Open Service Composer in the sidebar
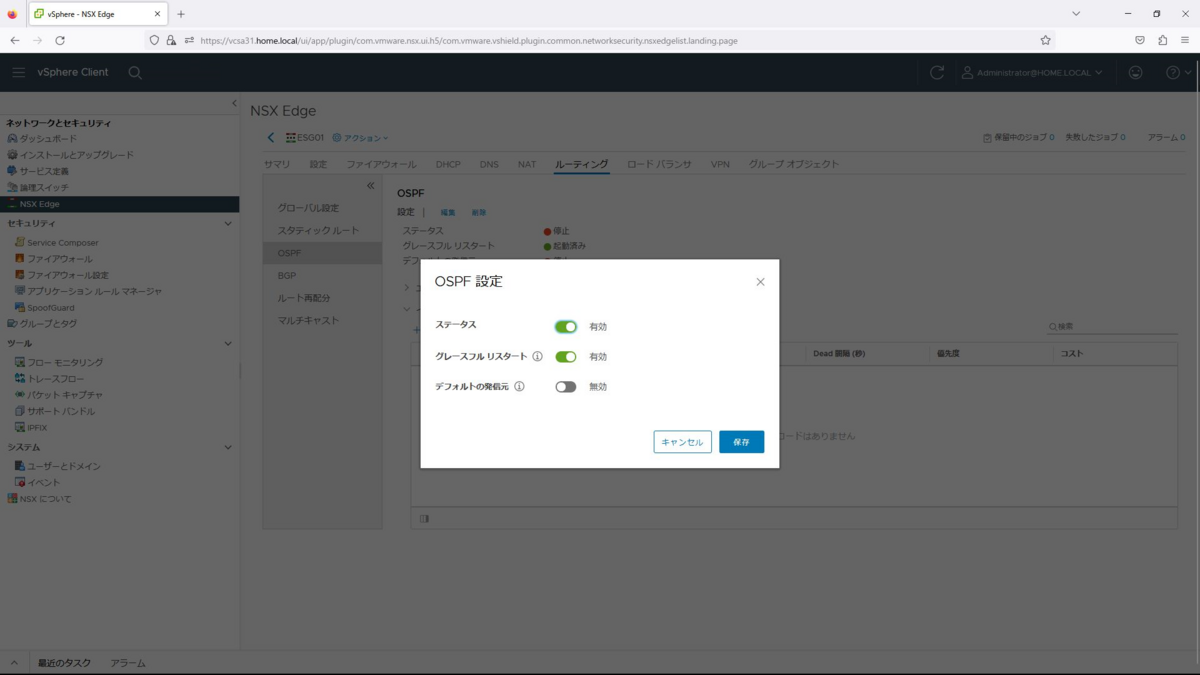The width and height of the screenshot is (1200, 675). (x=62, y=243)
